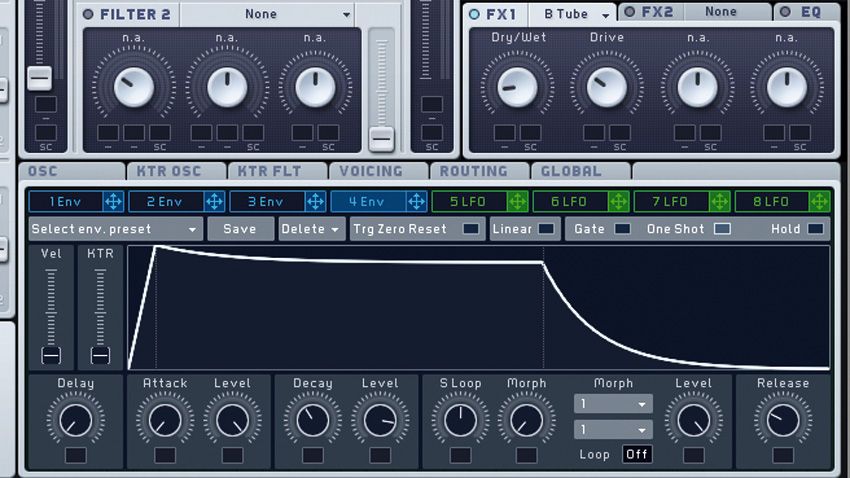Viewport: 850px width, 478px height.
Task: Click the third n.a. knob in Filter 2
Action: 315,87
